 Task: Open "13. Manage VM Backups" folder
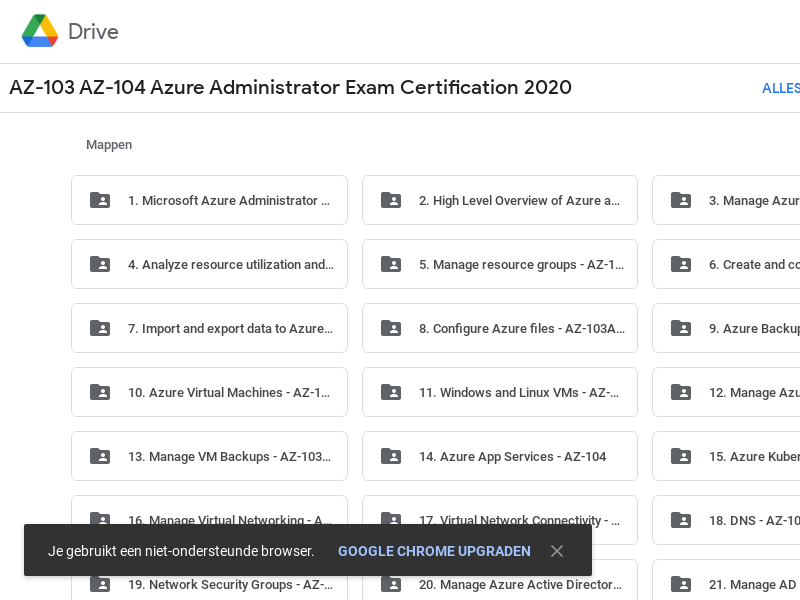pos(209,456)
